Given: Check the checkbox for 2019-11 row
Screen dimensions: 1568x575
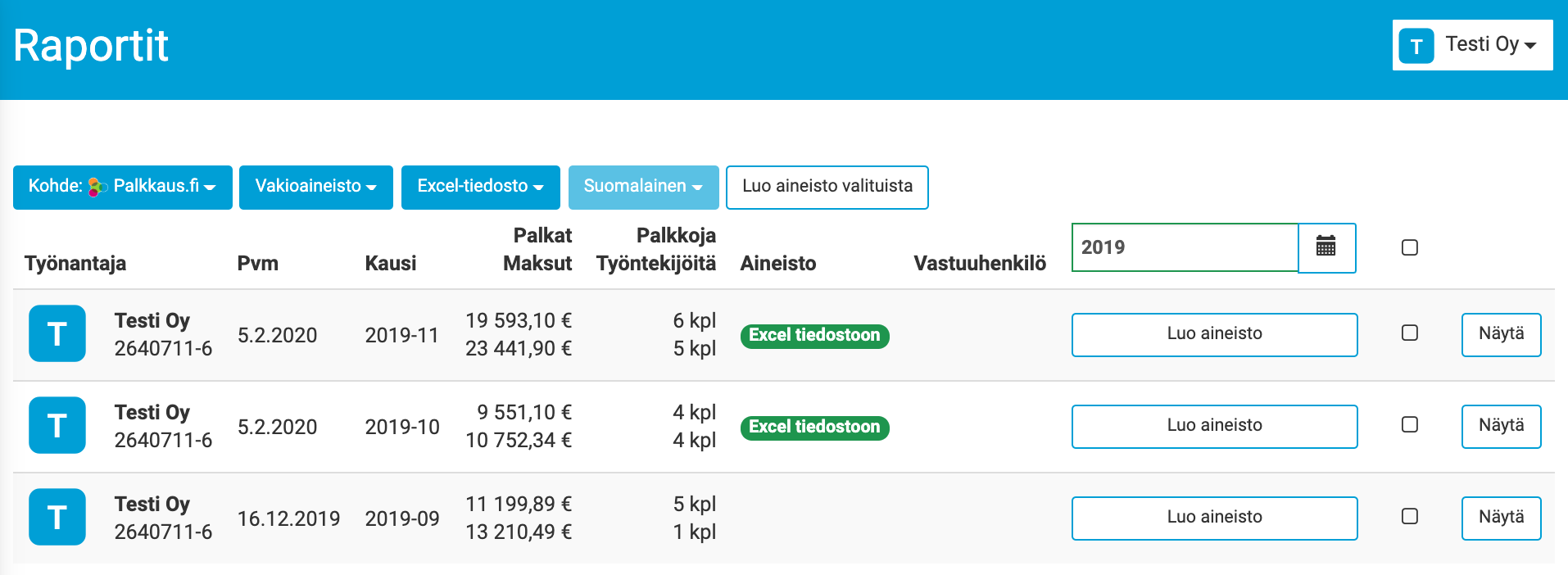Looking at the screenshot, I should pyautogui.click(x=1409, y=333).
